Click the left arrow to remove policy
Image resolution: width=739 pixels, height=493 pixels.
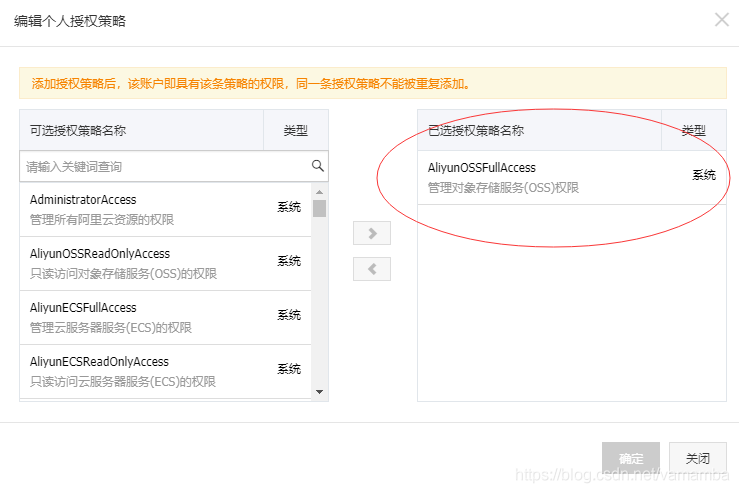click(x=372, y=269)
